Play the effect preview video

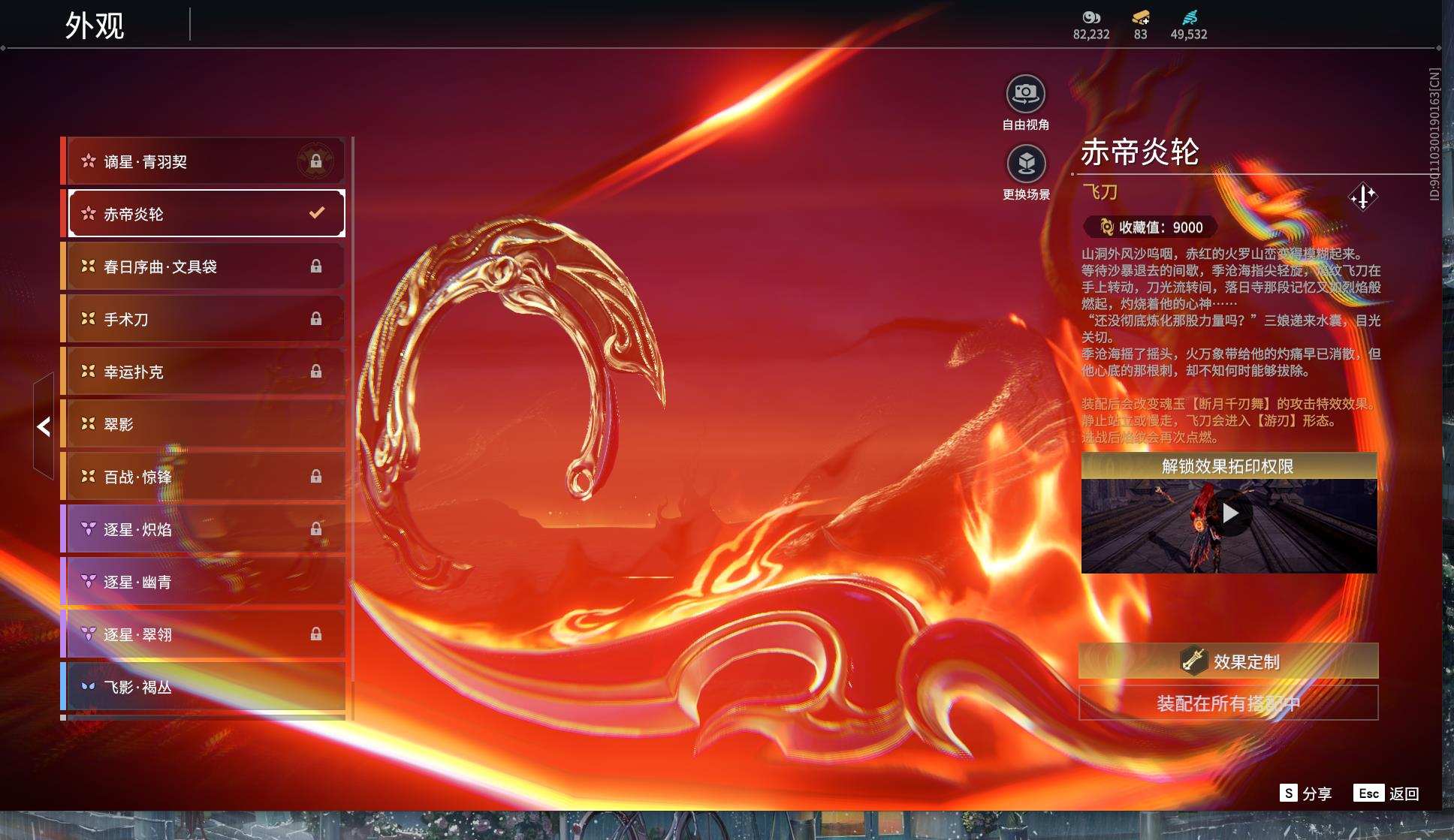pos(1229,513)
